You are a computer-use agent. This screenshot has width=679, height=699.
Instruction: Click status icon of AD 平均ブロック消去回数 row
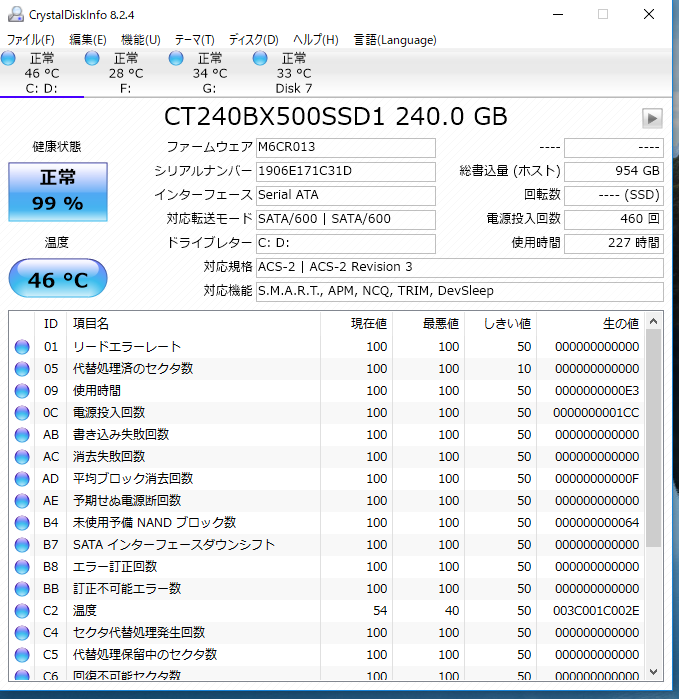pos(22,479)
